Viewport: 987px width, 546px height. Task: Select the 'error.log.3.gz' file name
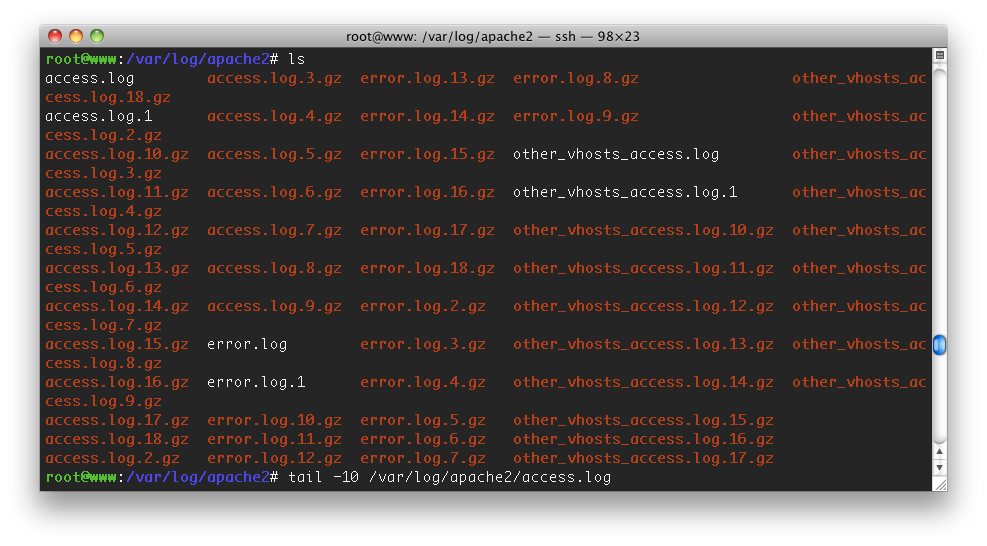point(423,344)
